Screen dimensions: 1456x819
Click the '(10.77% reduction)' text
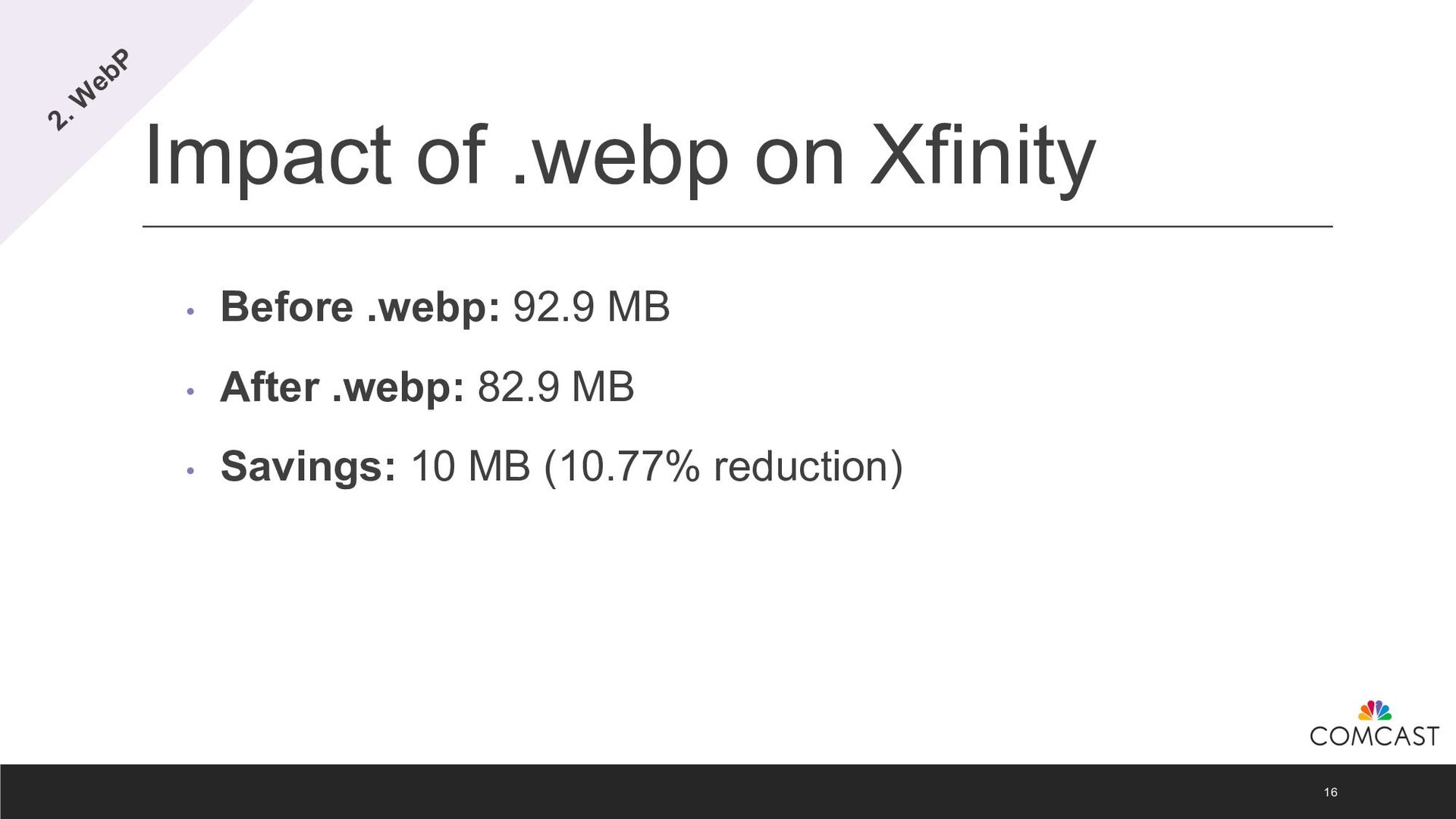point(723,467)
